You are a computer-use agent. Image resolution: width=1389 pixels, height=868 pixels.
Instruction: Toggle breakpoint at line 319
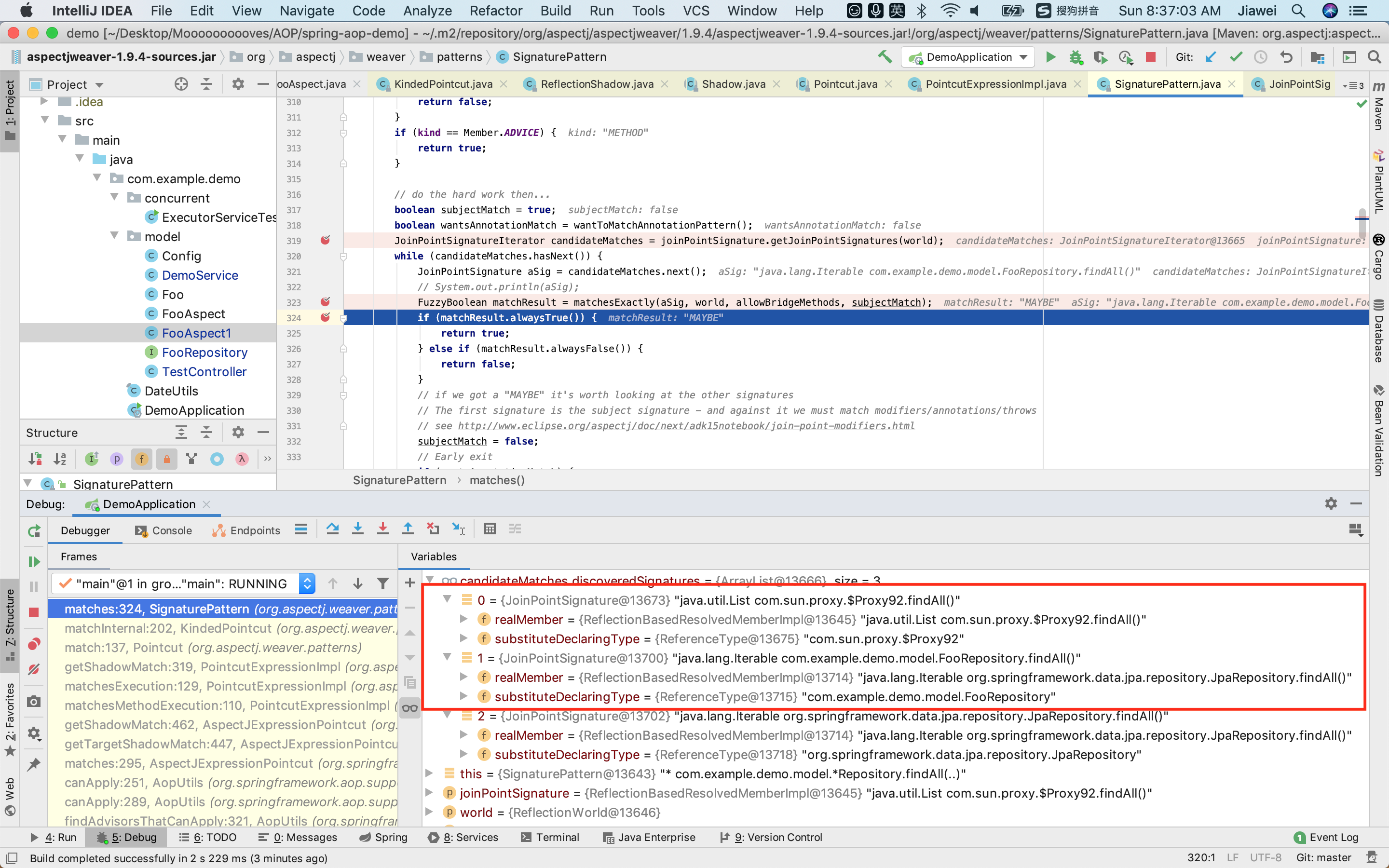326,240
